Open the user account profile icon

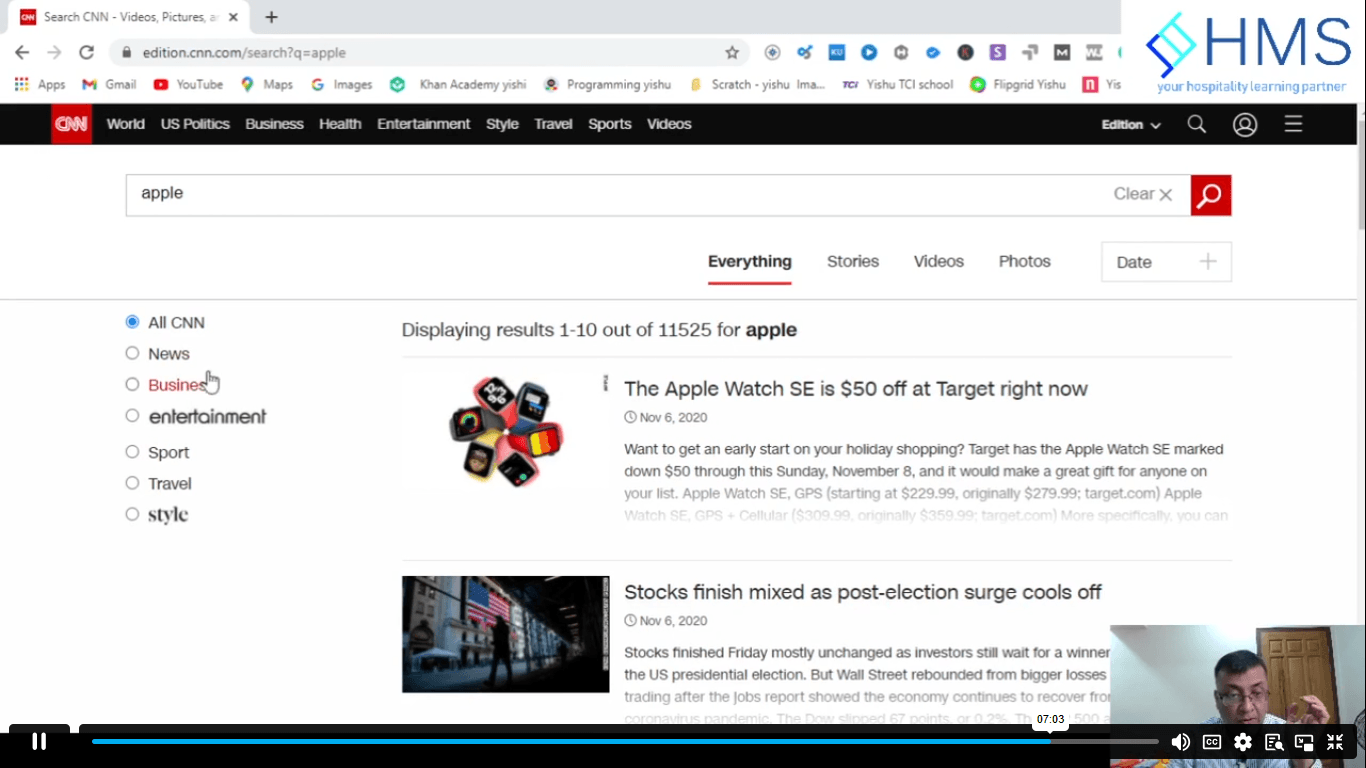(1245, 124)
